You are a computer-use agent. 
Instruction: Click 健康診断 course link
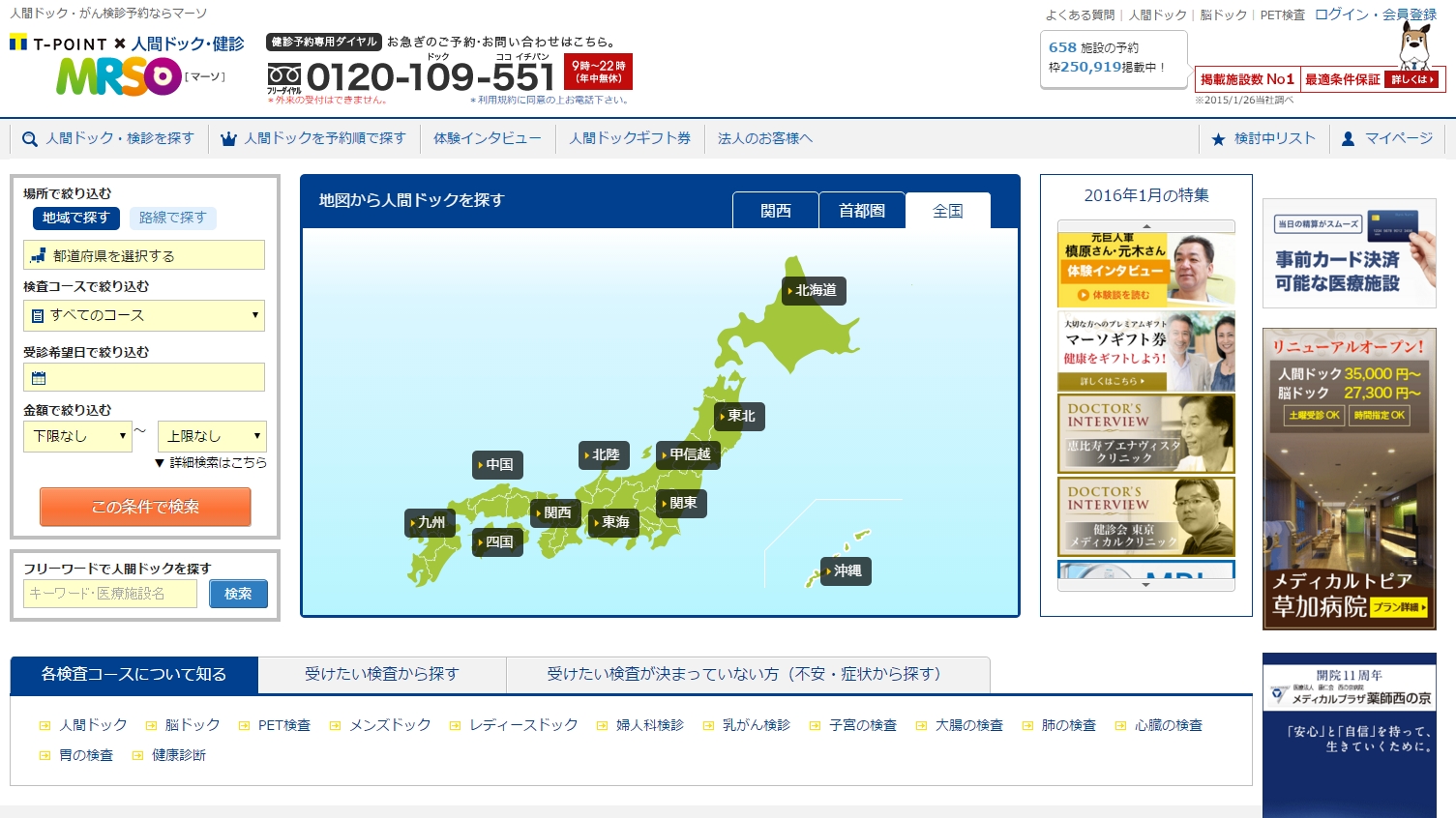click(179, 755)
